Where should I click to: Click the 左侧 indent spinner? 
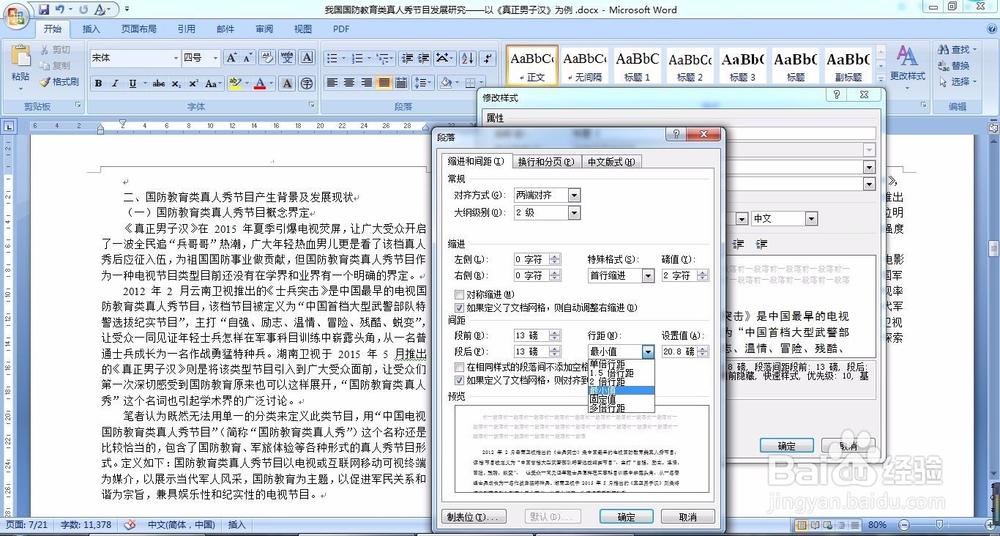[x=555, y=259]
